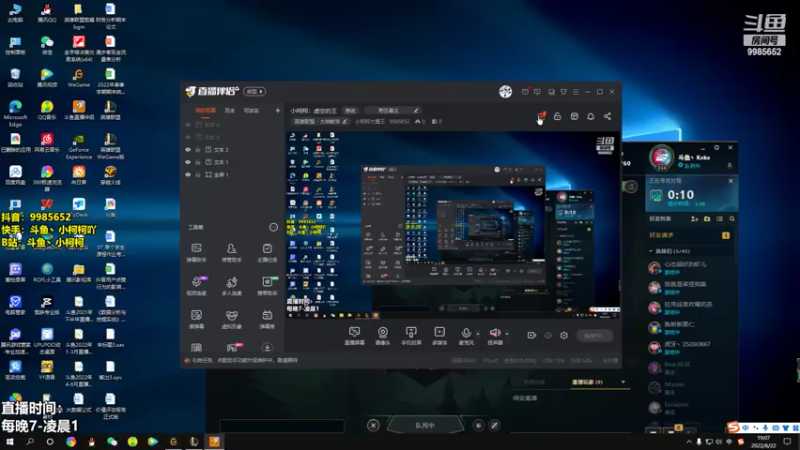Open the 弹幕助手 danmaku assistant tool
Viewport: 800px width, 450px height.
tap(196, 252)
